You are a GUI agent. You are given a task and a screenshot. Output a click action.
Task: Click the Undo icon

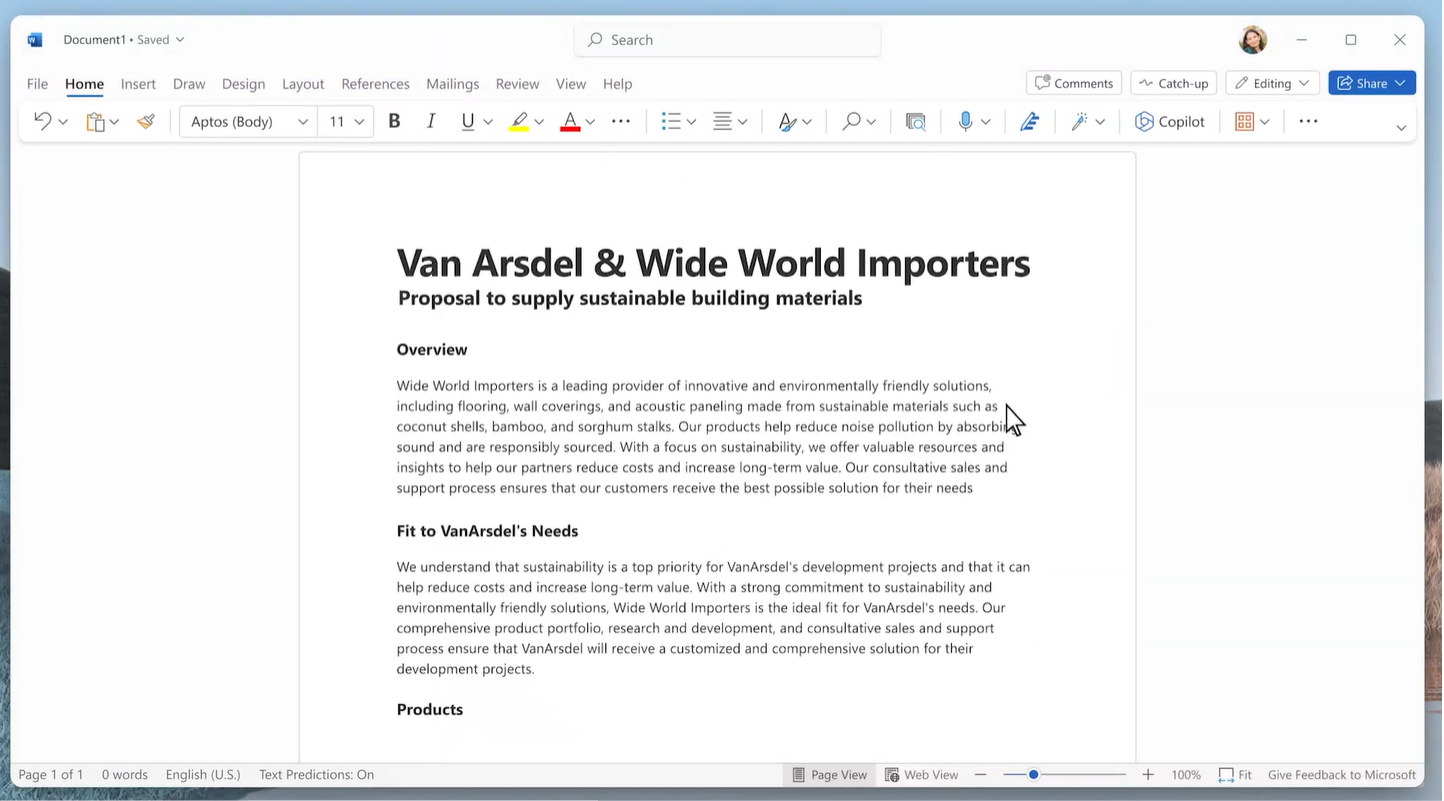[42, 121]
